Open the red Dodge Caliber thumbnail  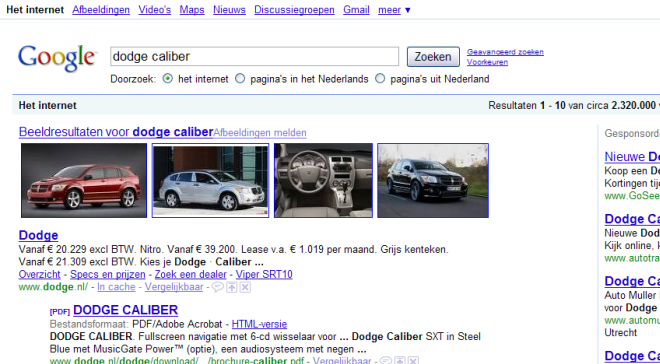(84, 180)
